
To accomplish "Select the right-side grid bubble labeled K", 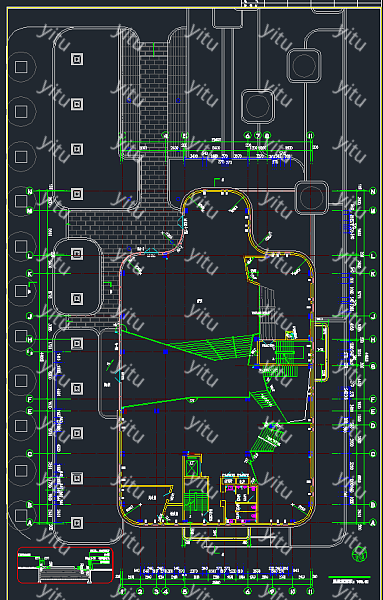I will 373,274.
